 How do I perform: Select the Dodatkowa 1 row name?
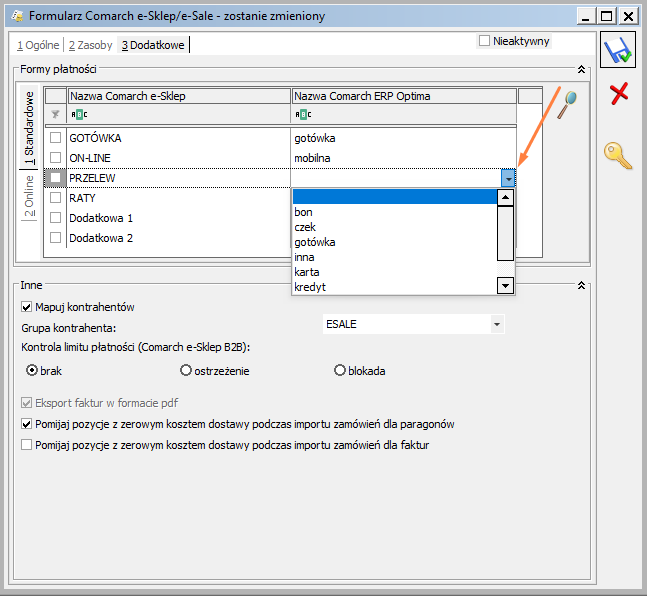(x=101, y=218)
